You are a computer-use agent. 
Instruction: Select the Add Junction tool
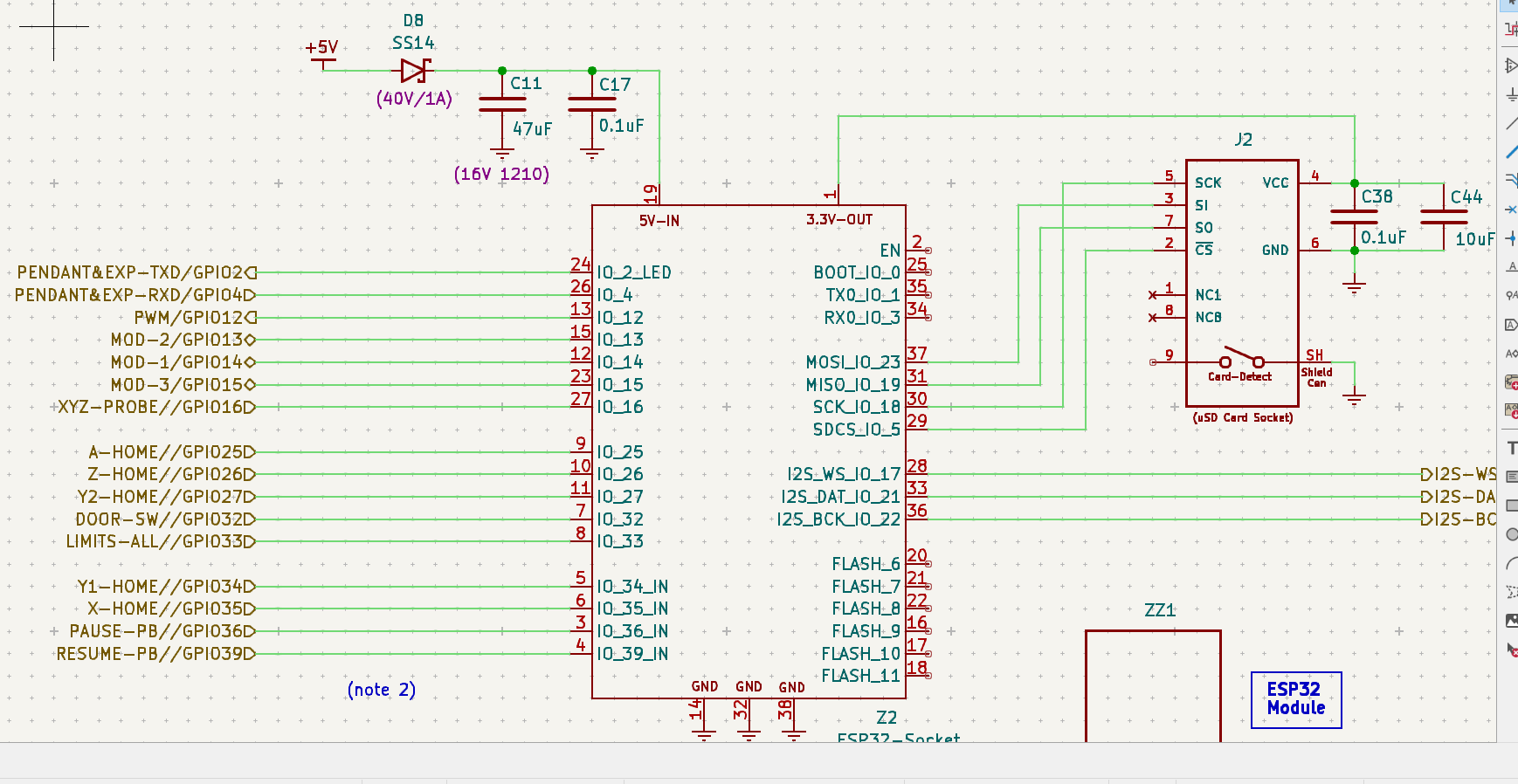1511,238
